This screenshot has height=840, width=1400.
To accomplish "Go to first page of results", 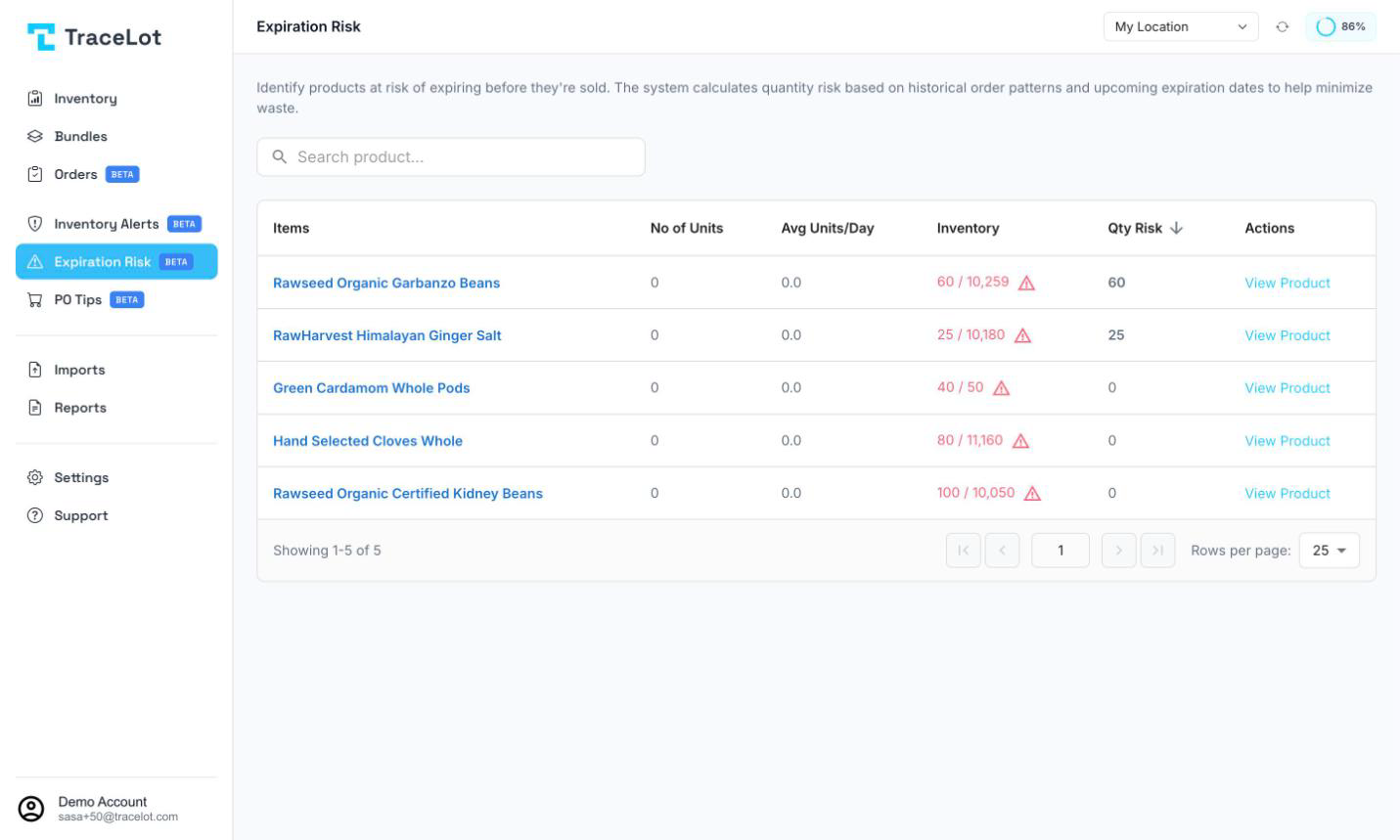I will coord(964,551).
